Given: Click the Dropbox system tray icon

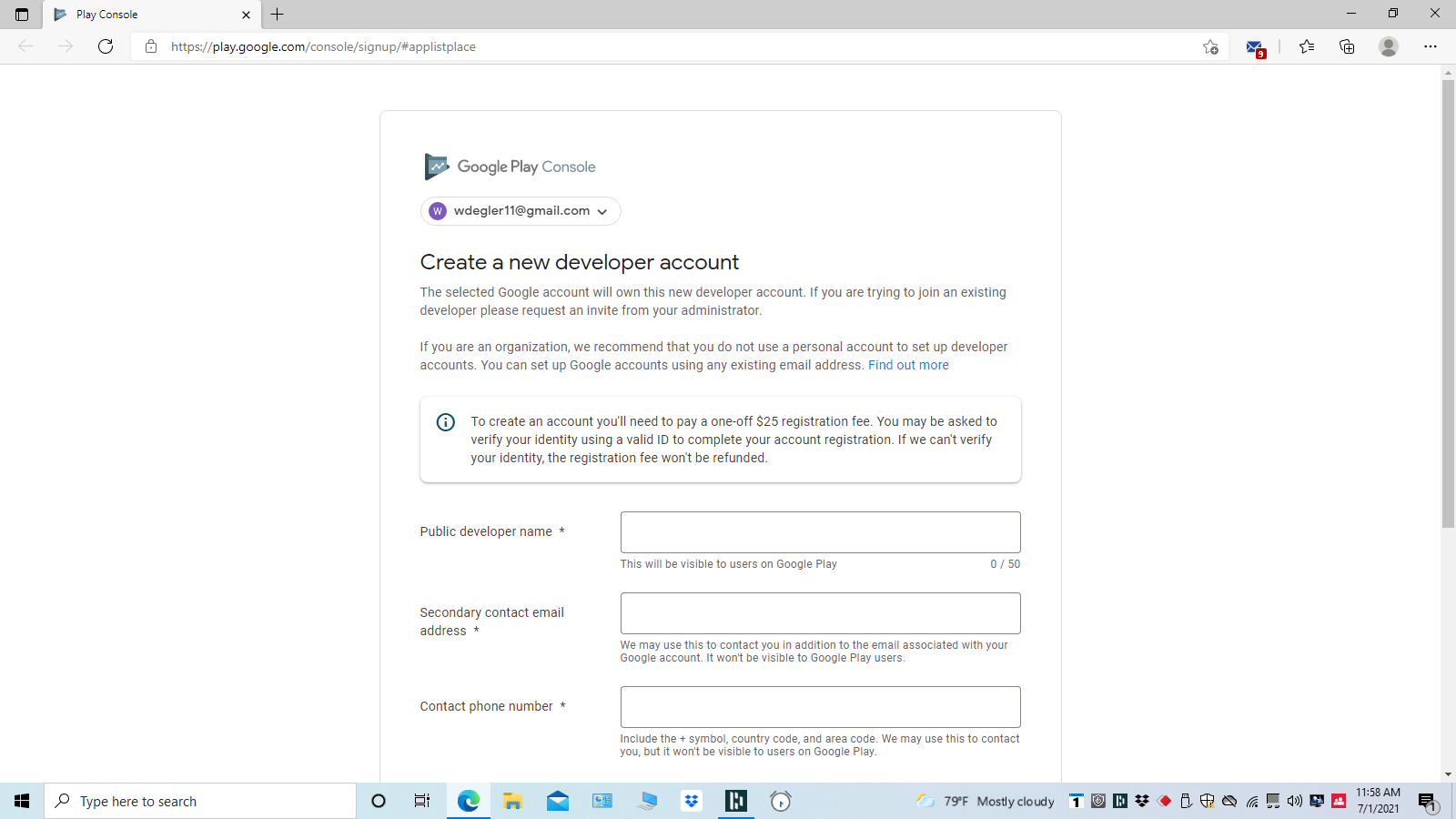Looking at the screenshot, I should (x=1142, y=801).
